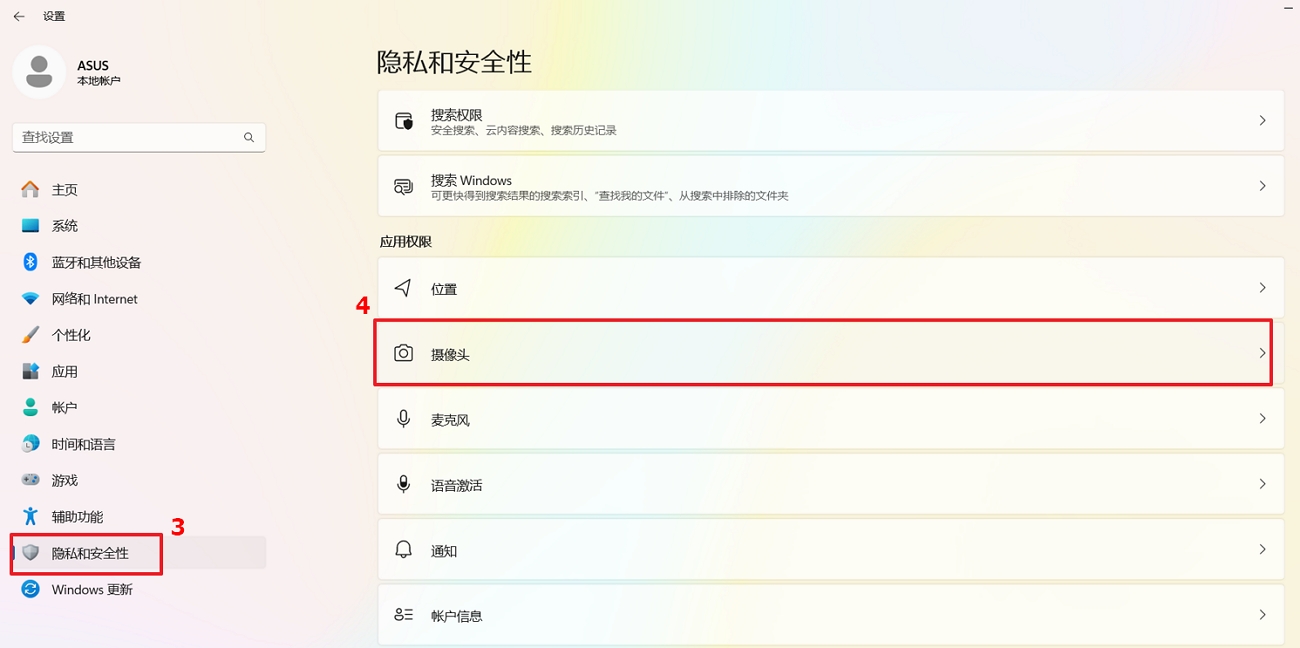Open the 帐户信息 permission settings

[830, 615]
